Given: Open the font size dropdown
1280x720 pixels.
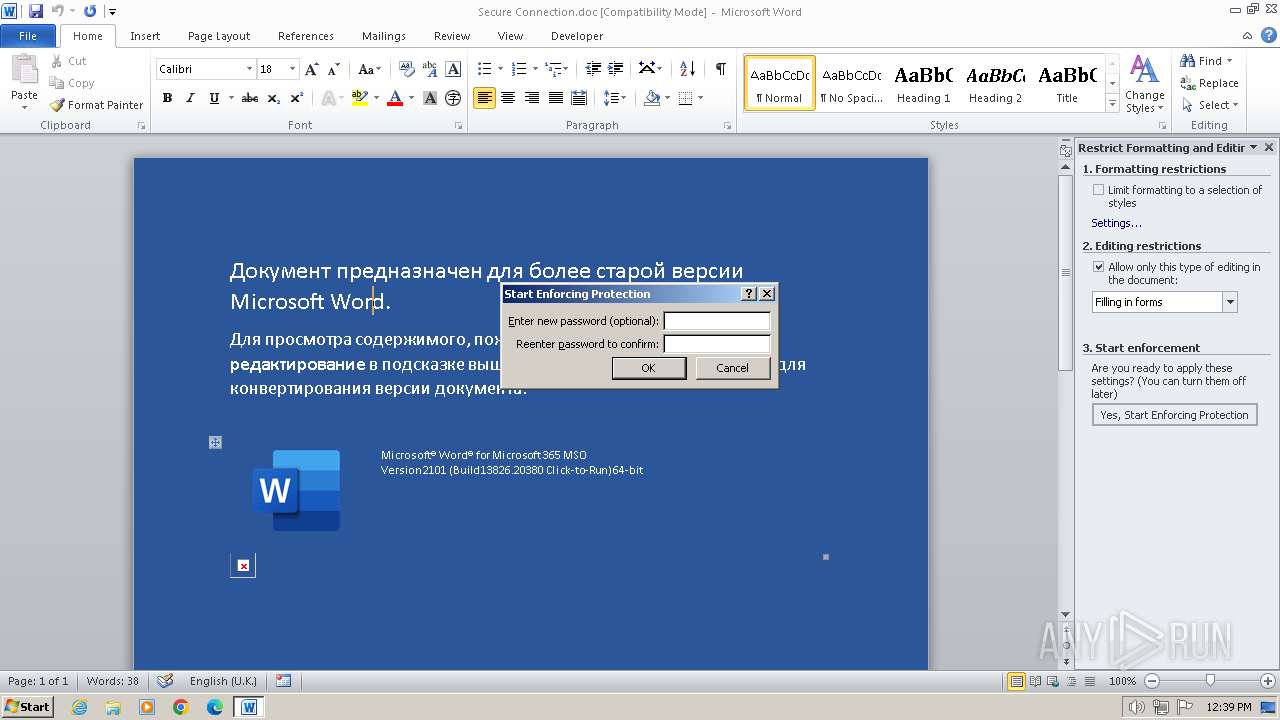Looking at the screenshot, I should click(x=292, y=69).
